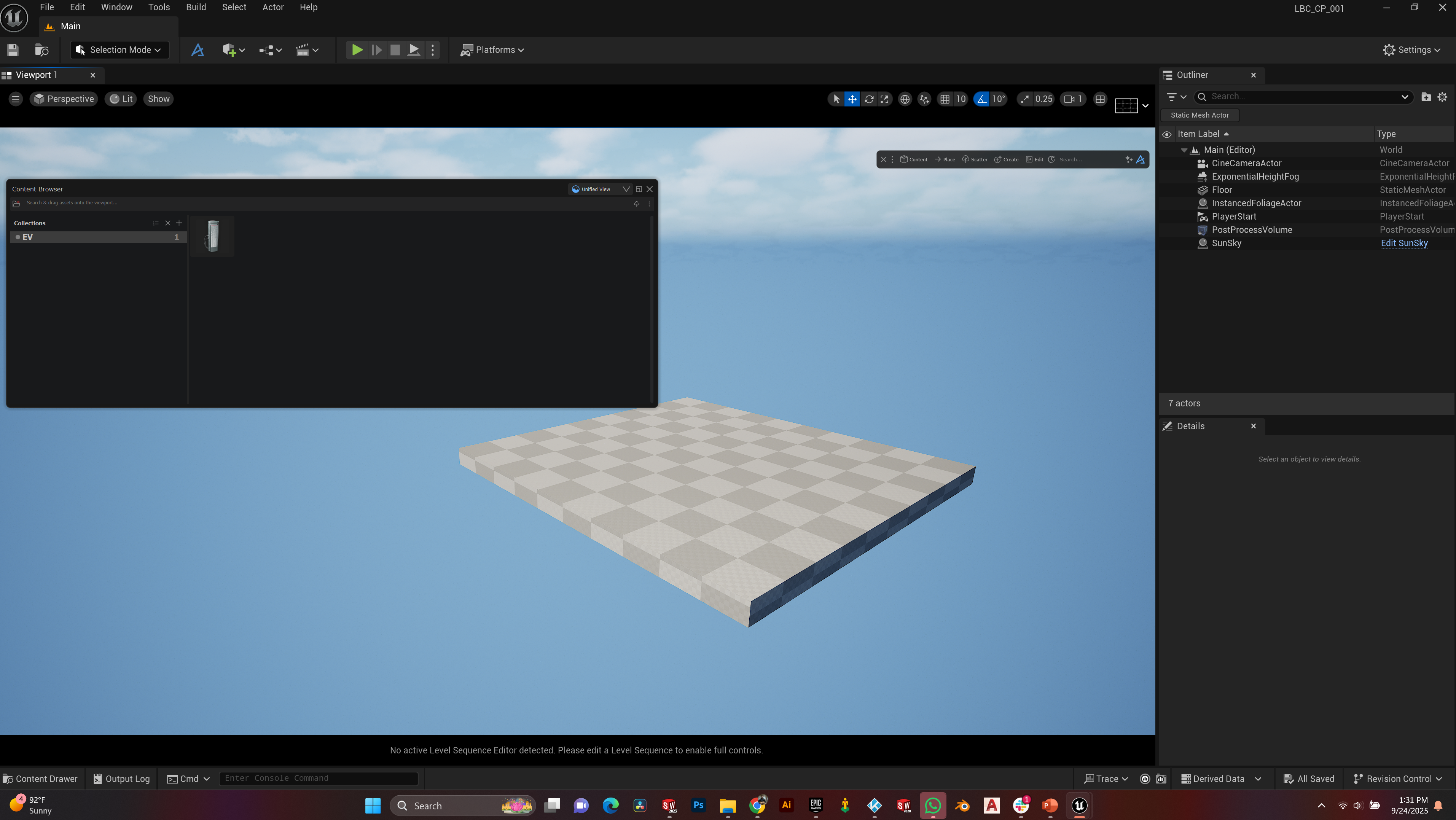The image size is (1456, 820).
Task: Click the Edit SunSky link
Action: coord(1404,243)
